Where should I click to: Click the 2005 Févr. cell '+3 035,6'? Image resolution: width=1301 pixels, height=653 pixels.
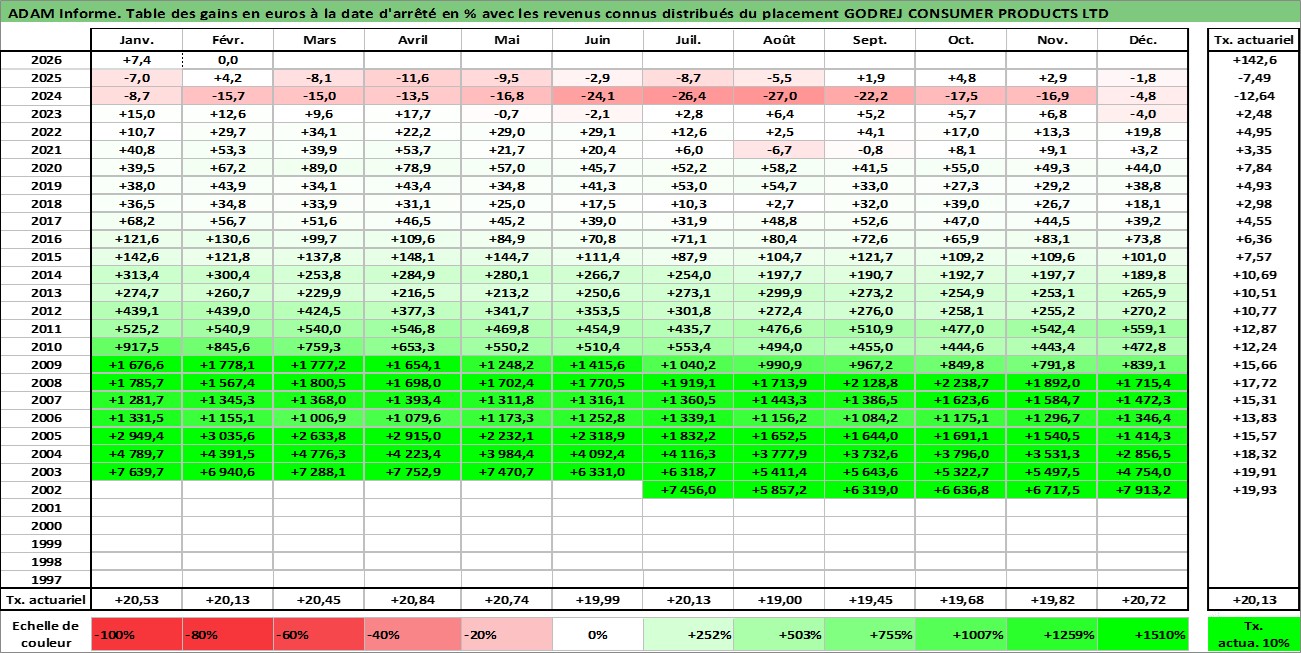point(227,436)
